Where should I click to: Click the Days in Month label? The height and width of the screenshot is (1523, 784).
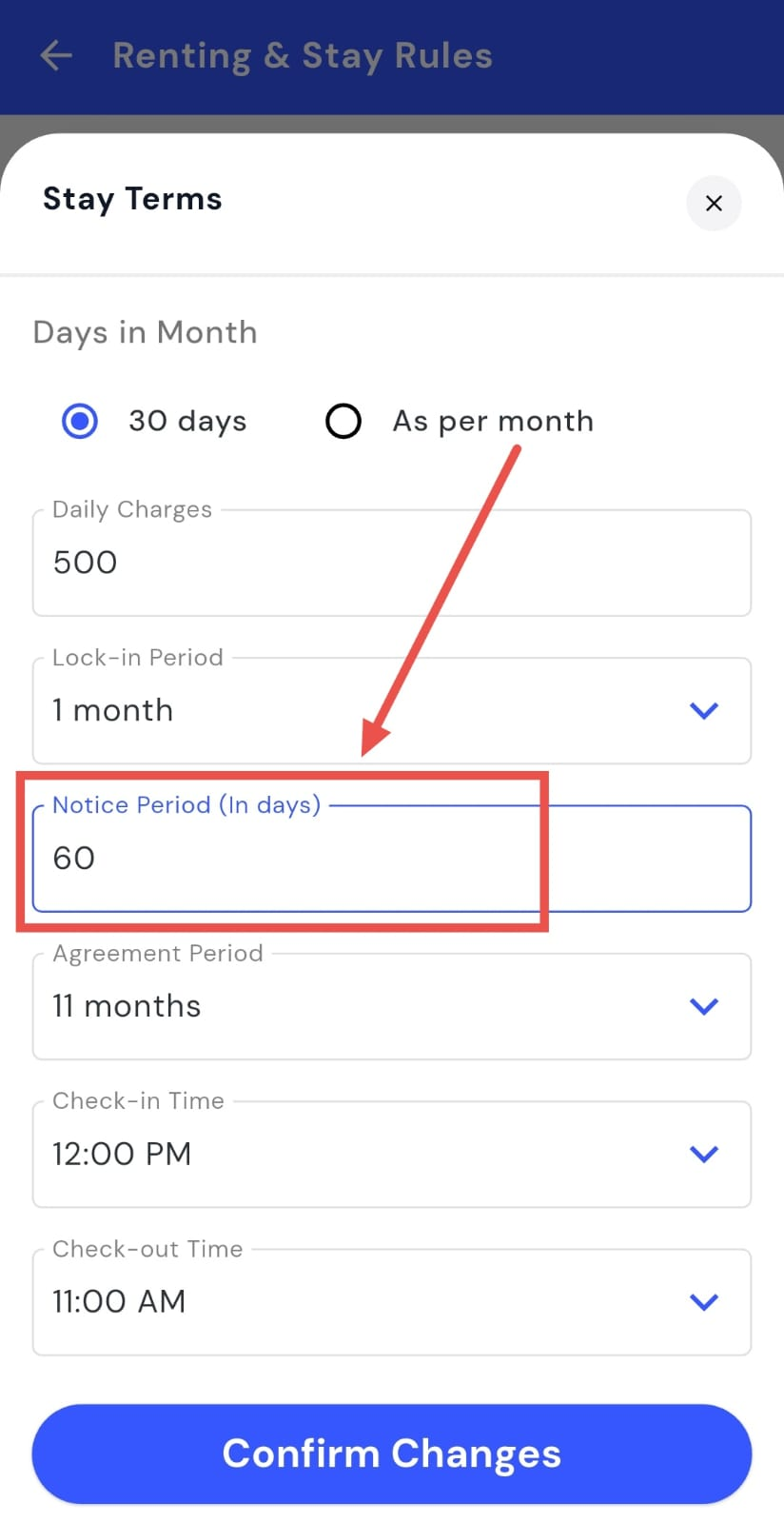click(145, 332)
